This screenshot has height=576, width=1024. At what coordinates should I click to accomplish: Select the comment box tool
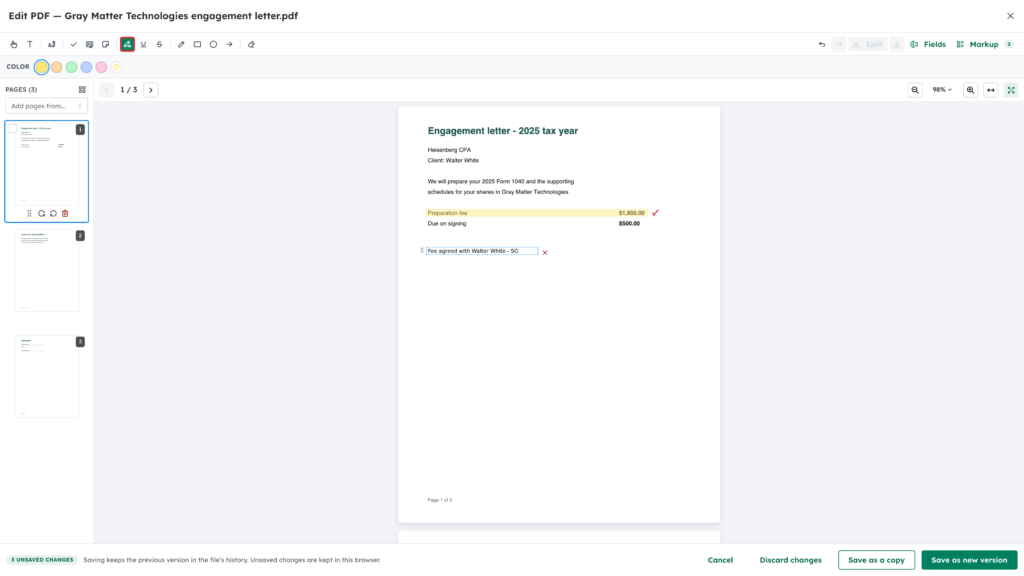pyautogui.click(x=89, y=44)
